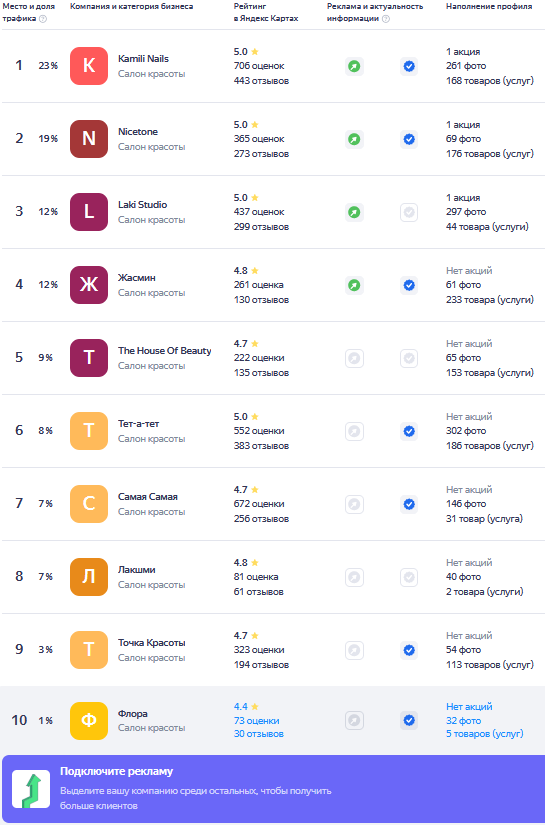Select the yellow Флора company avatar
Viewport: 545px width, 825px height.
click(89, 721)
